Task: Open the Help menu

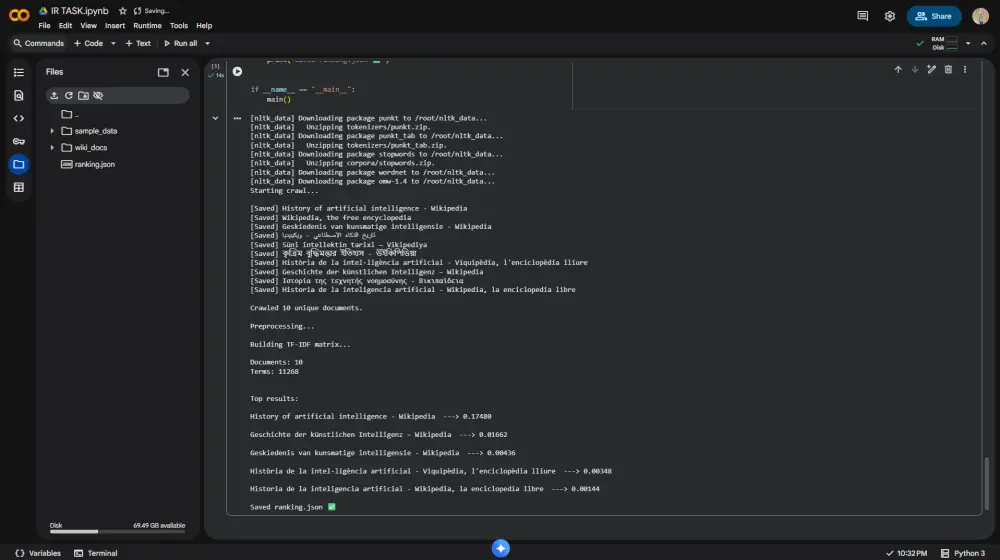Action: [204, 26]
